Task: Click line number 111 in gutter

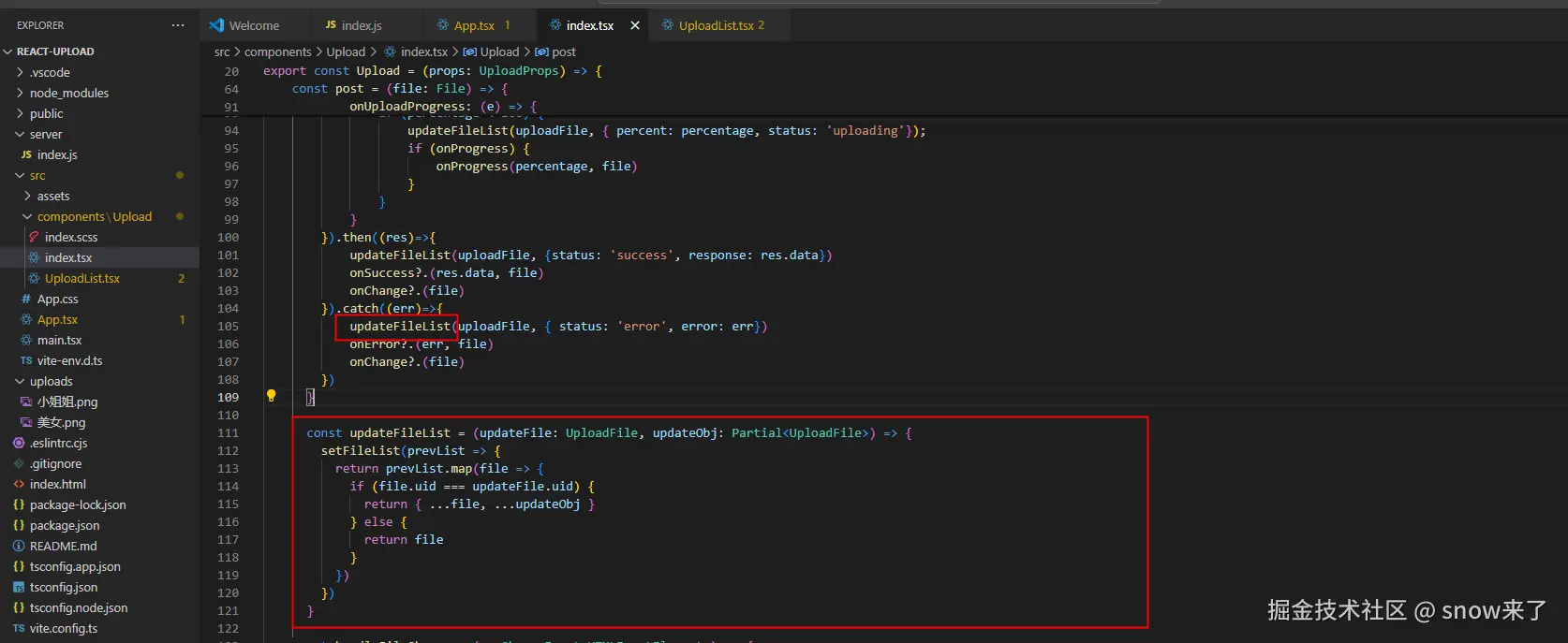Action: (229, 432)
